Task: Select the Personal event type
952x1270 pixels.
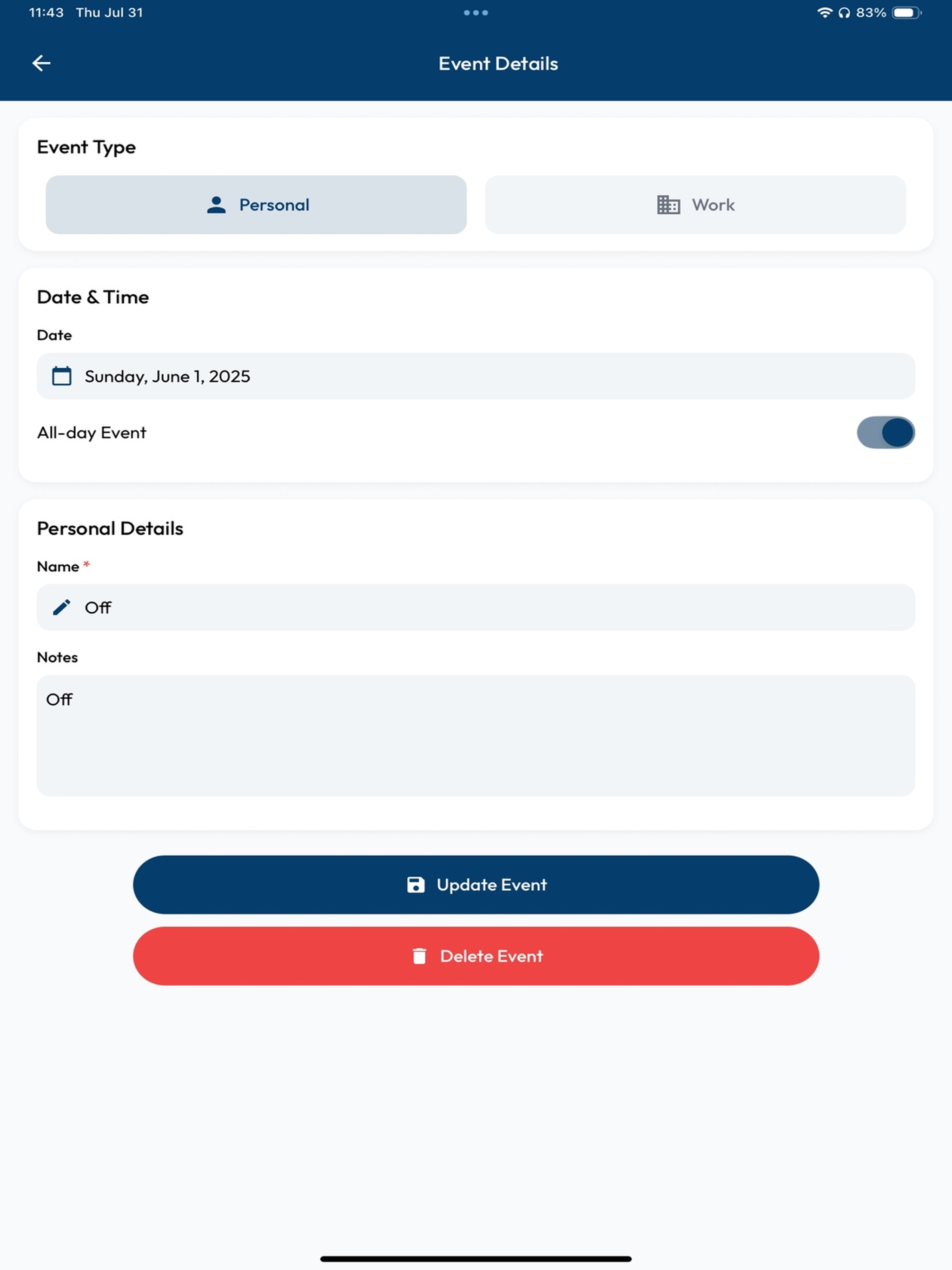Action: pos(256,205)
